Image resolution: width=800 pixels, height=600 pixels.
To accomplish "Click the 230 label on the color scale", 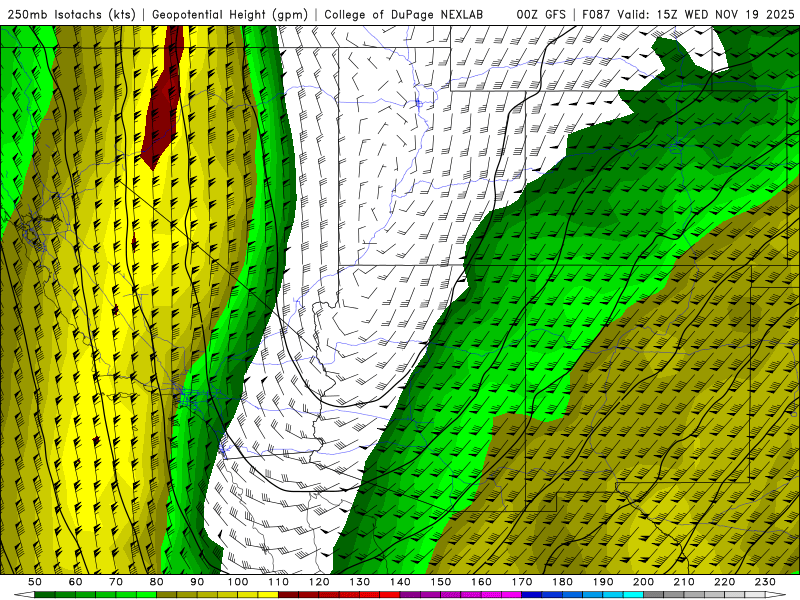I will pyautogui.click(x=765, y=582).
